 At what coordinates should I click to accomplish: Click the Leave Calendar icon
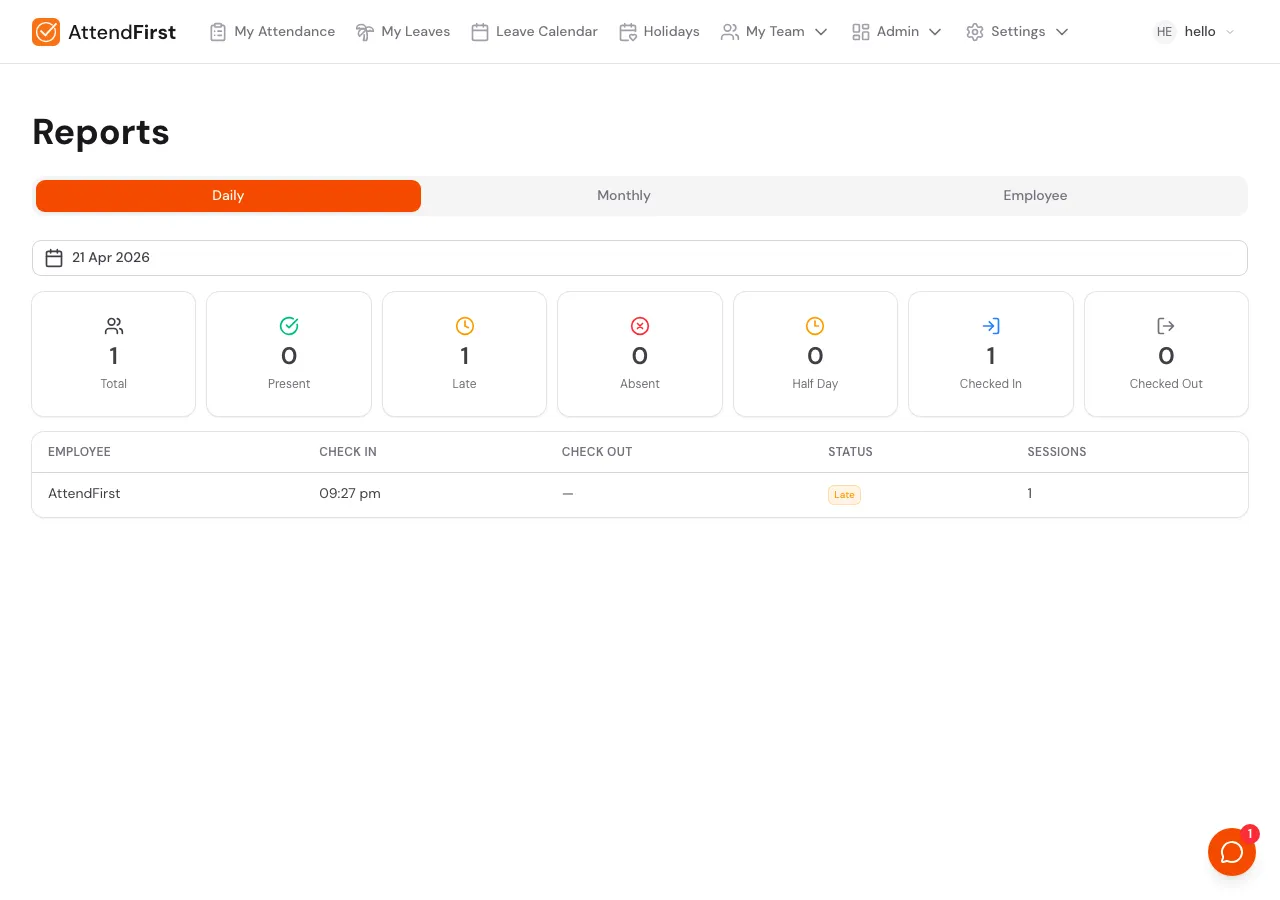tap(481, 31)
